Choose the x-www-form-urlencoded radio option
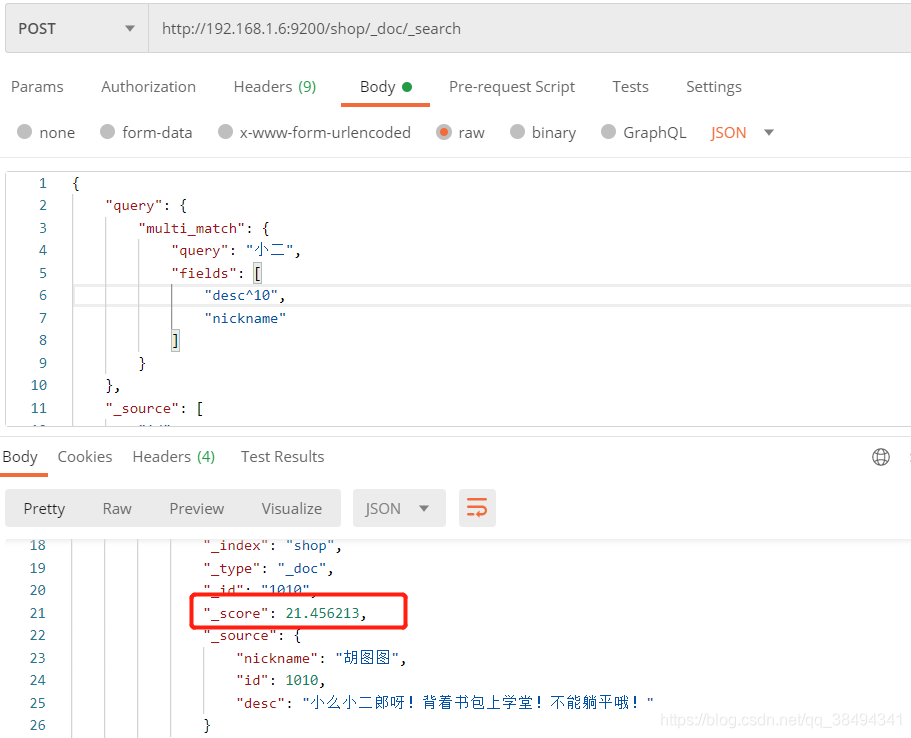The height and width of the screenshot is (738, 911). point(226,132)
